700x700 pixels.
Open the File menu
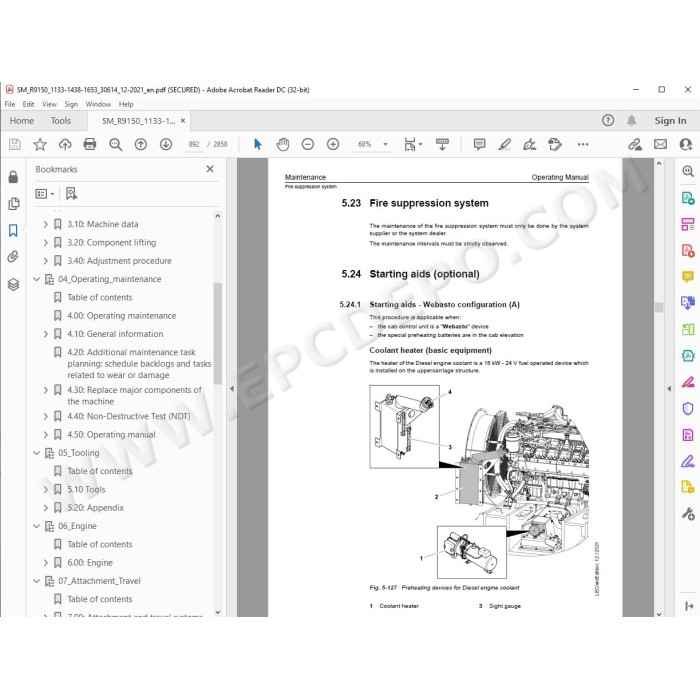pos(10,104)
